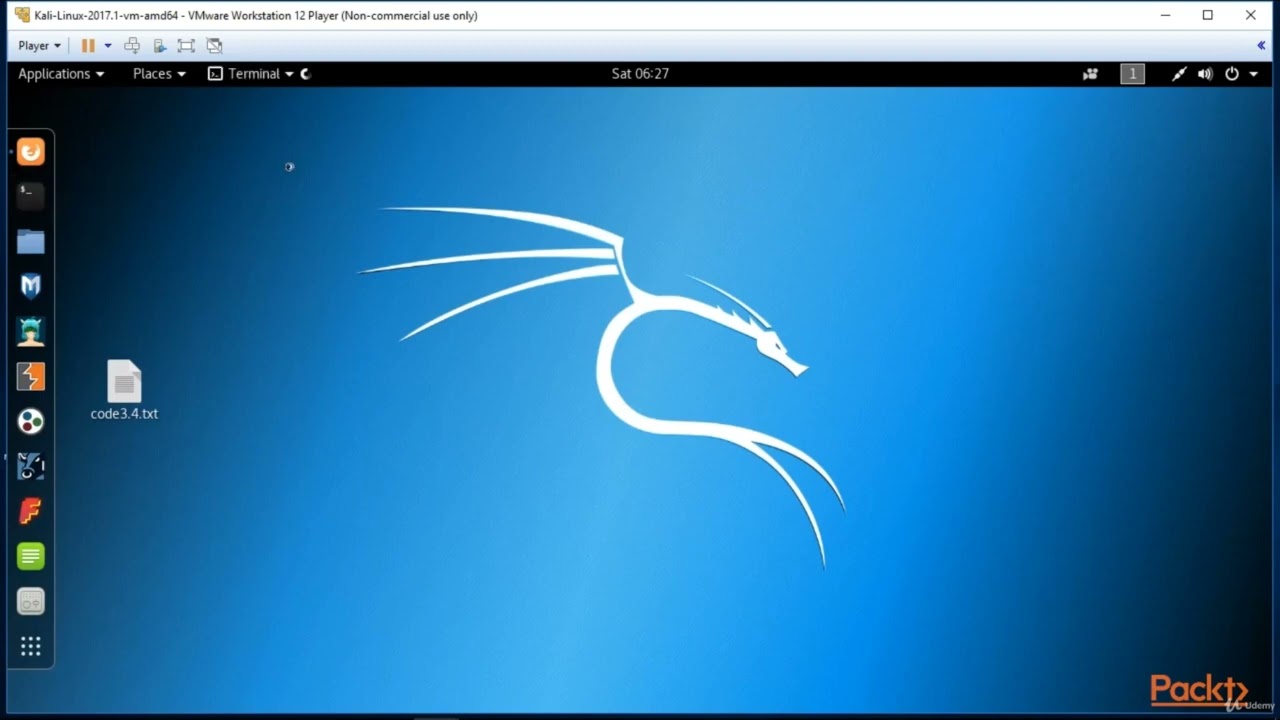This screenshot has height=720, width=1280.
Task: Open the Files folder icon in dock
Action: pos(31,241)
